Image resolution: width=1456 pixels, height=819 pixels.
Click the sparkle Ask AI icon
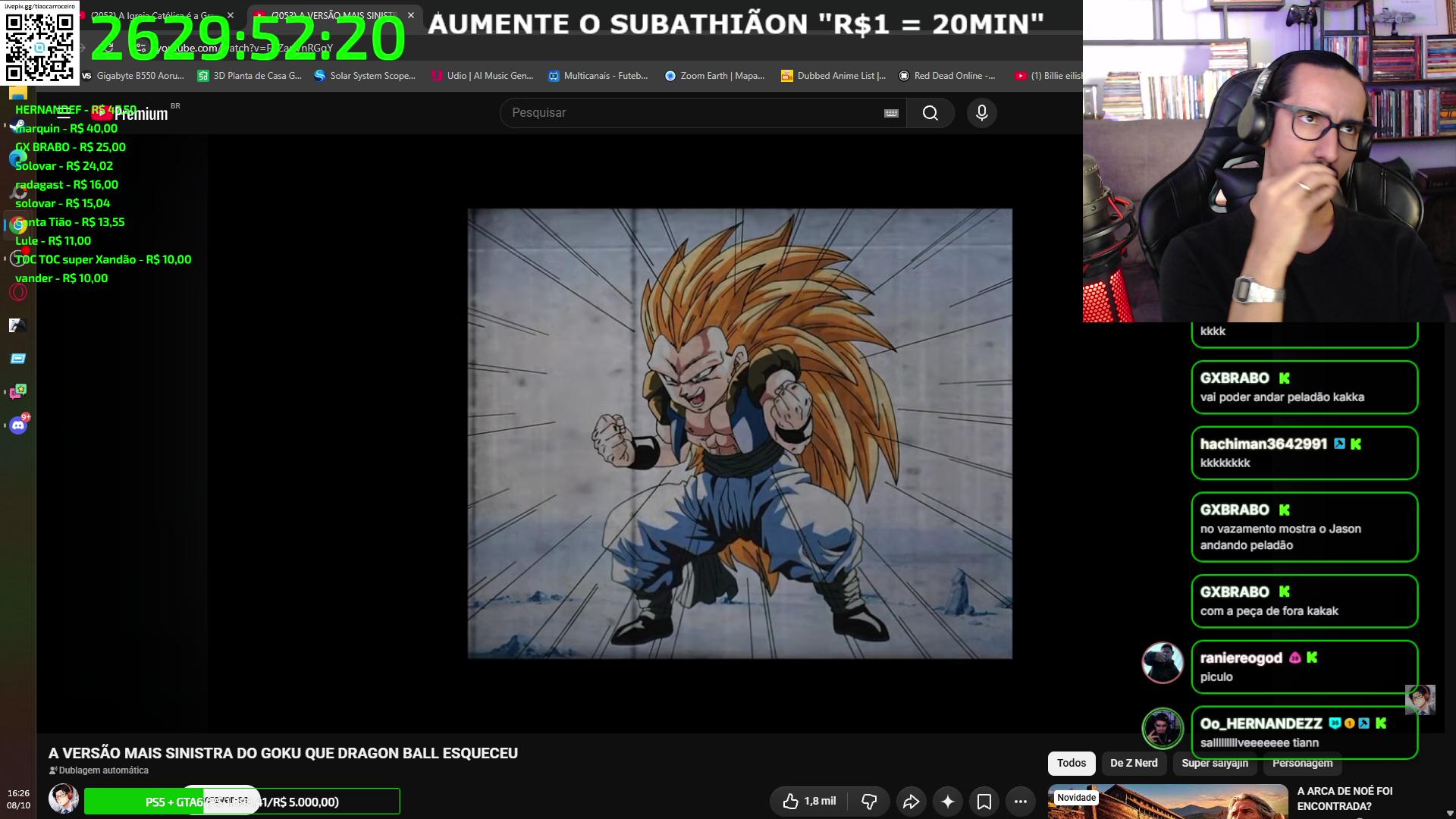pyautogui.click(x=948, y=802)
